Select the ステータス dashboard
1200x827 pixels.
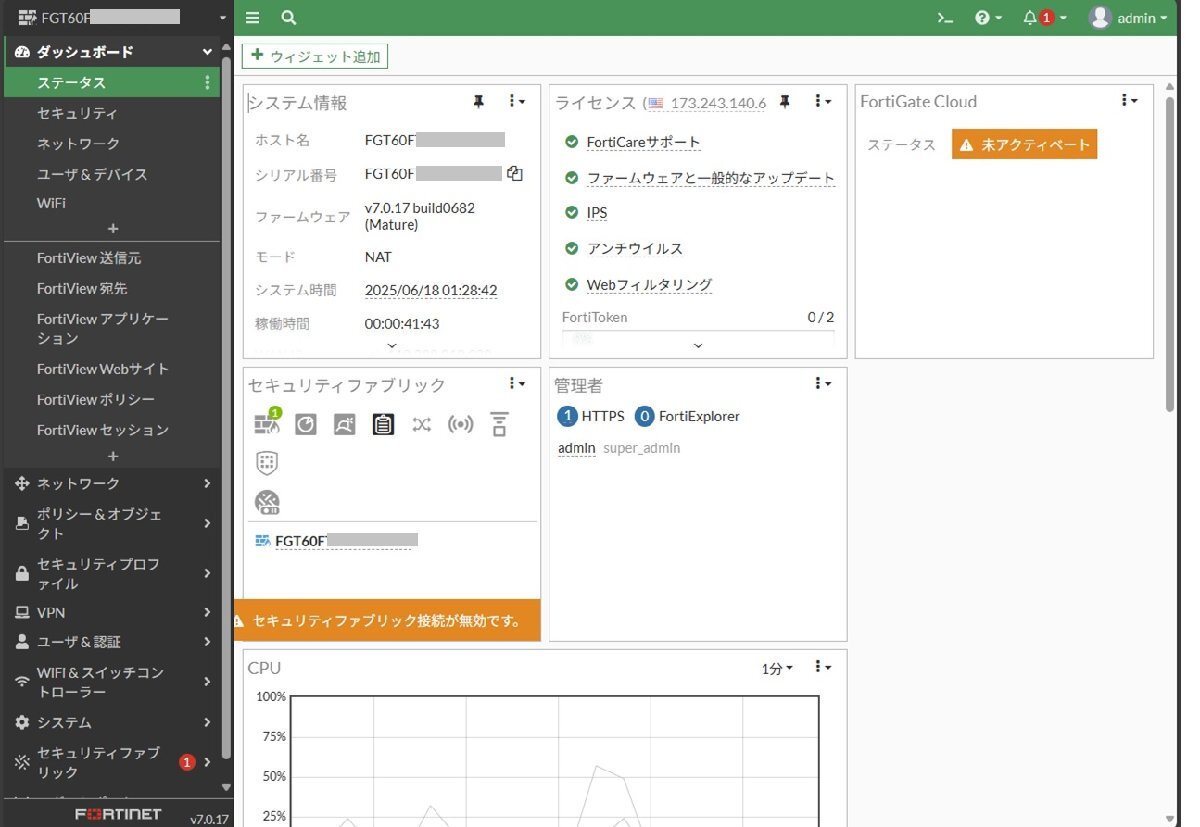point(112,82)
